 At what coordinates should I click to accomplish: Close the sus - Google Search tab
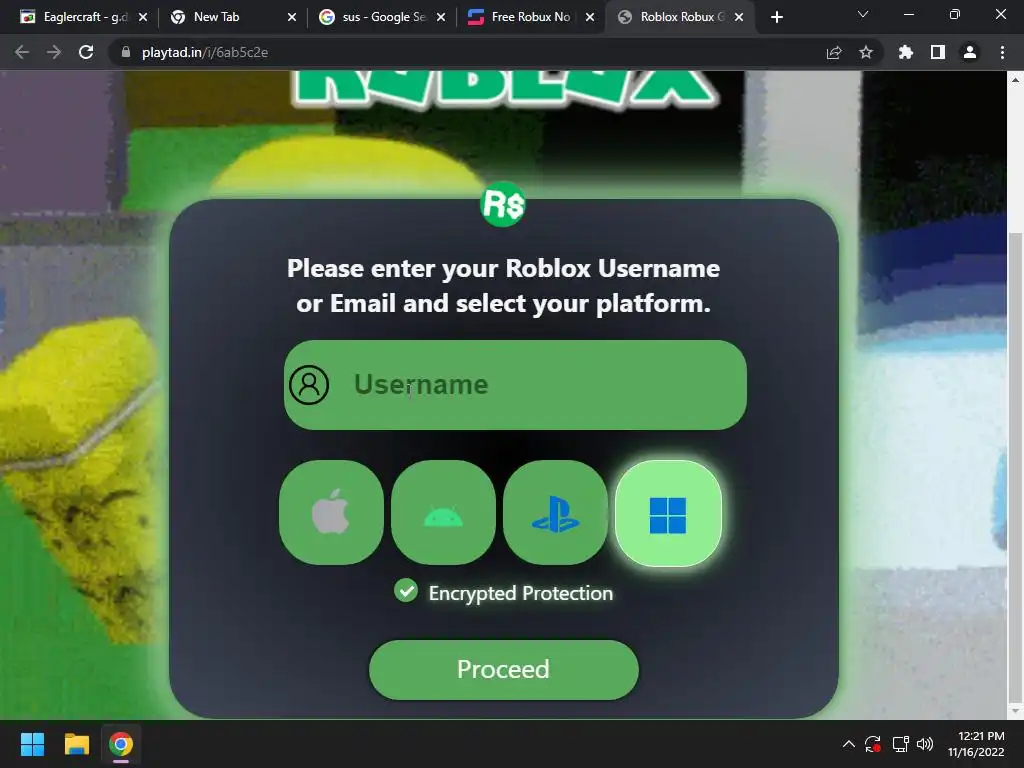click(x=441, y=17)
